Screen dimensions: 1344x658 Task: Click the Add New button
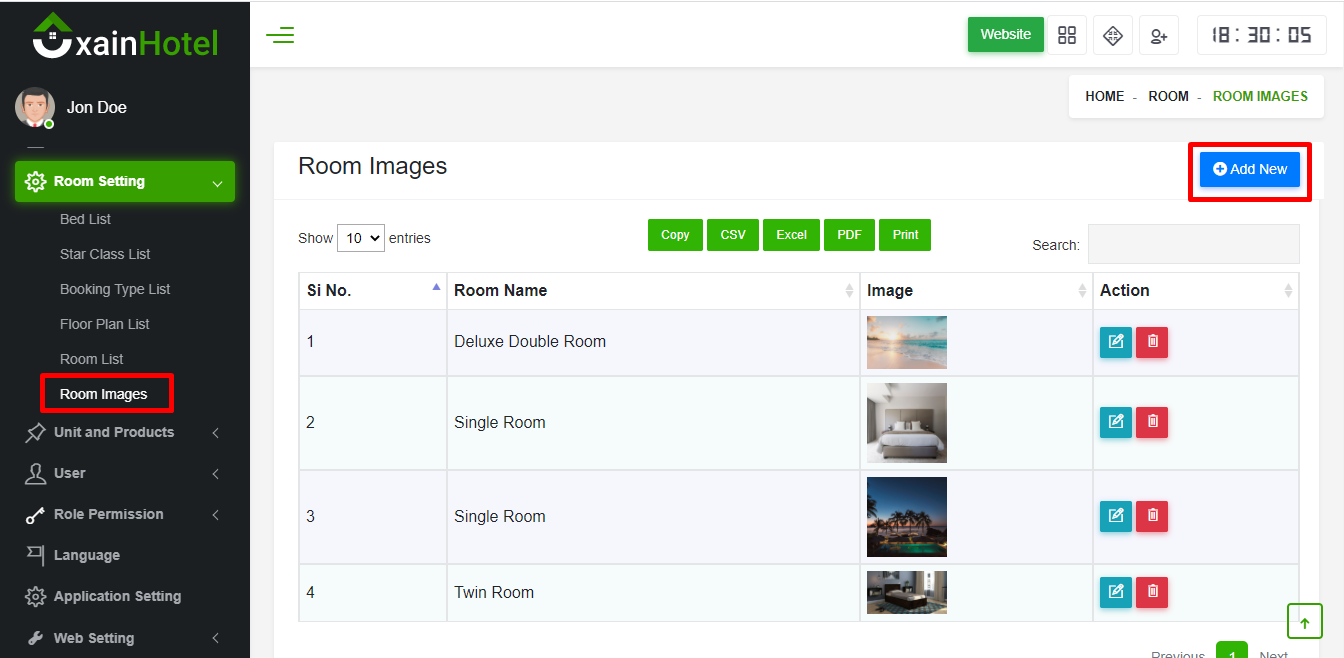pyautogui.click(x=1249, y=170)
